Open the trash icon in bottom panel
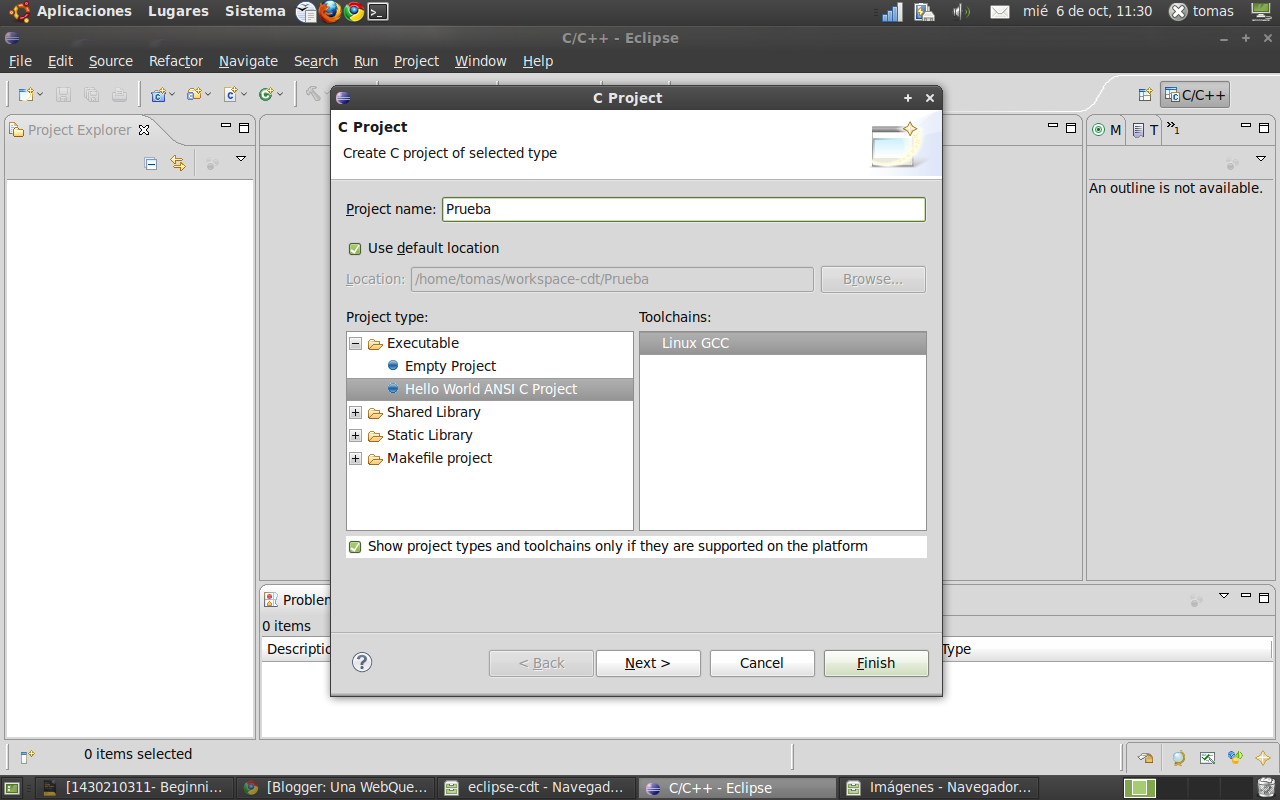This screenshot has height=800, width=1280. (x=1266, y=787)
